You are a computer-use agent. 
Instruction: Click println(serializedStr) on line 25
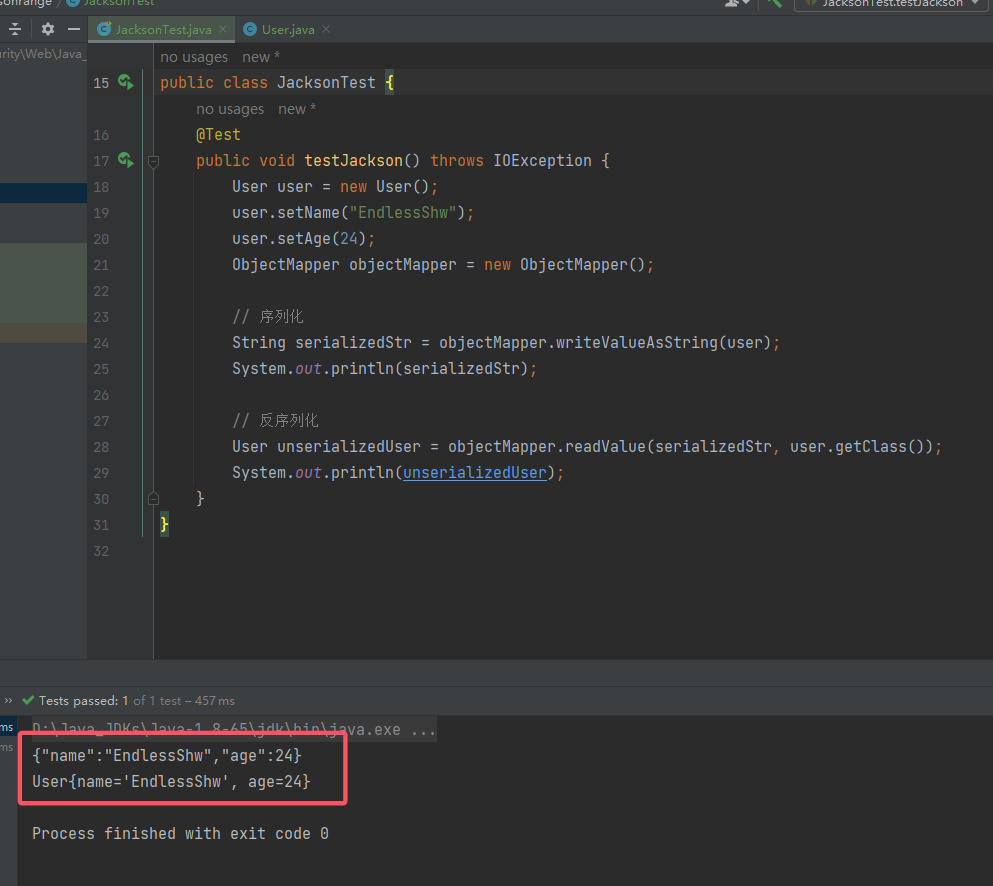coord(429,369)
